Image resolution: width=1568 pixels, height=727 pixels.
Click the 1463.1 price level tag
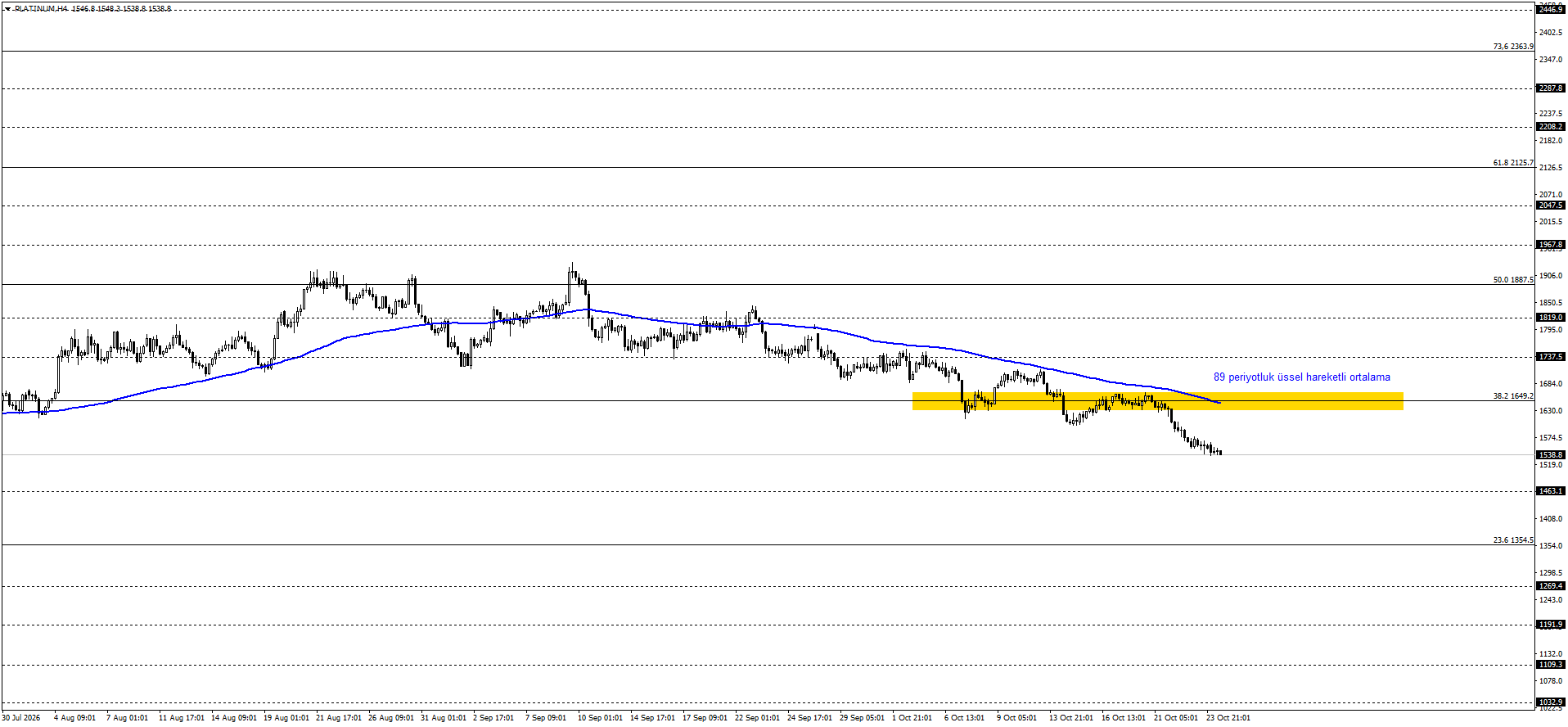1551,491
